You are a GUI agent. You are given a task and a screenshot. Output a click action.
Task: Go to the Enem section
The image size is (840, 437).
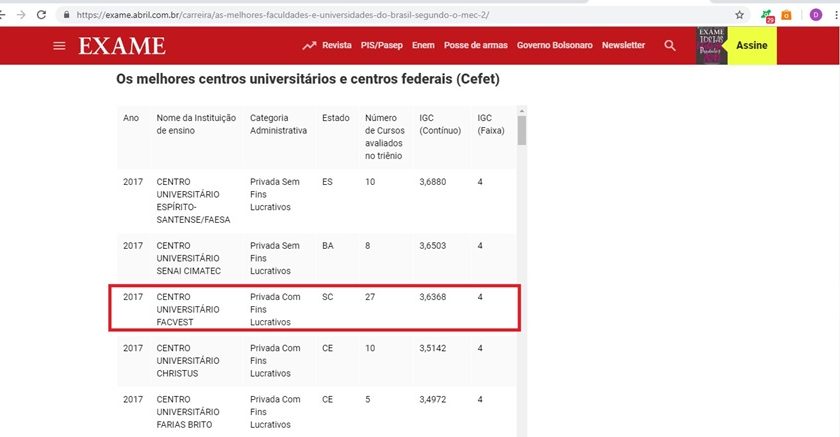point(423,46)
